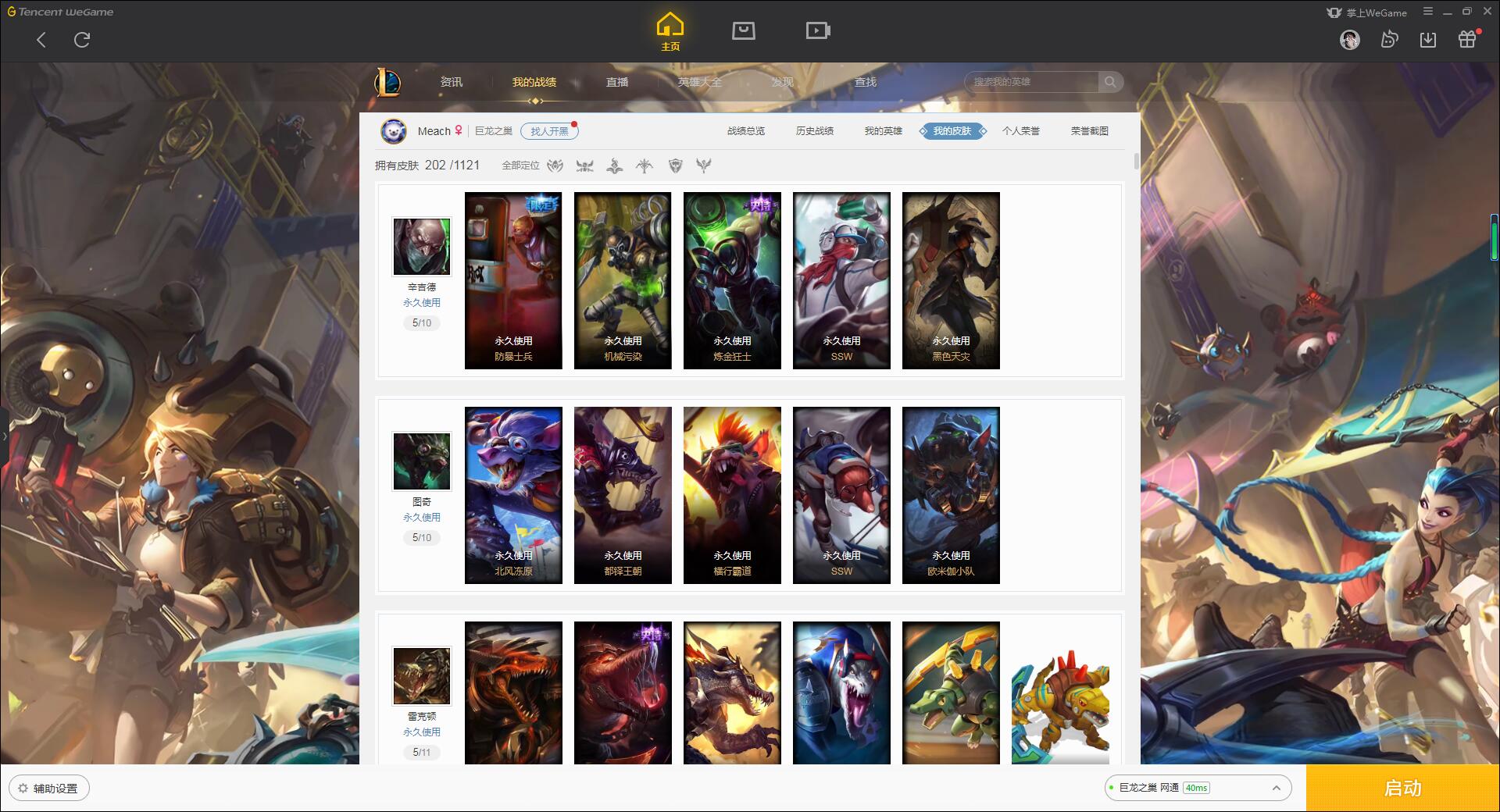Viewport: 1500px width, 812px height.
Task: Expand the left edge sidebar arrow
Action: [x=4, y=436]
